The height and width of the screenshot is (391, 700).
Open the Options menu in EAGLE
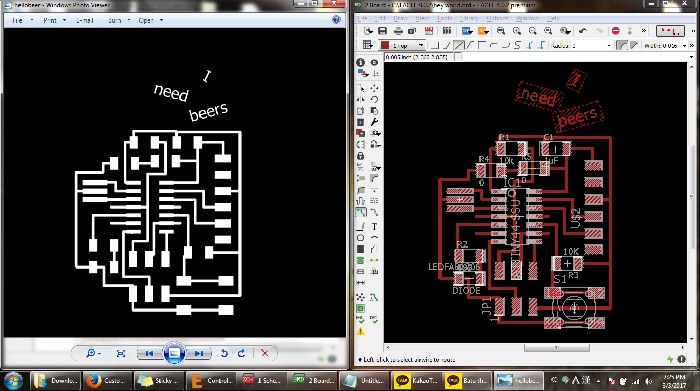[497, 18]
